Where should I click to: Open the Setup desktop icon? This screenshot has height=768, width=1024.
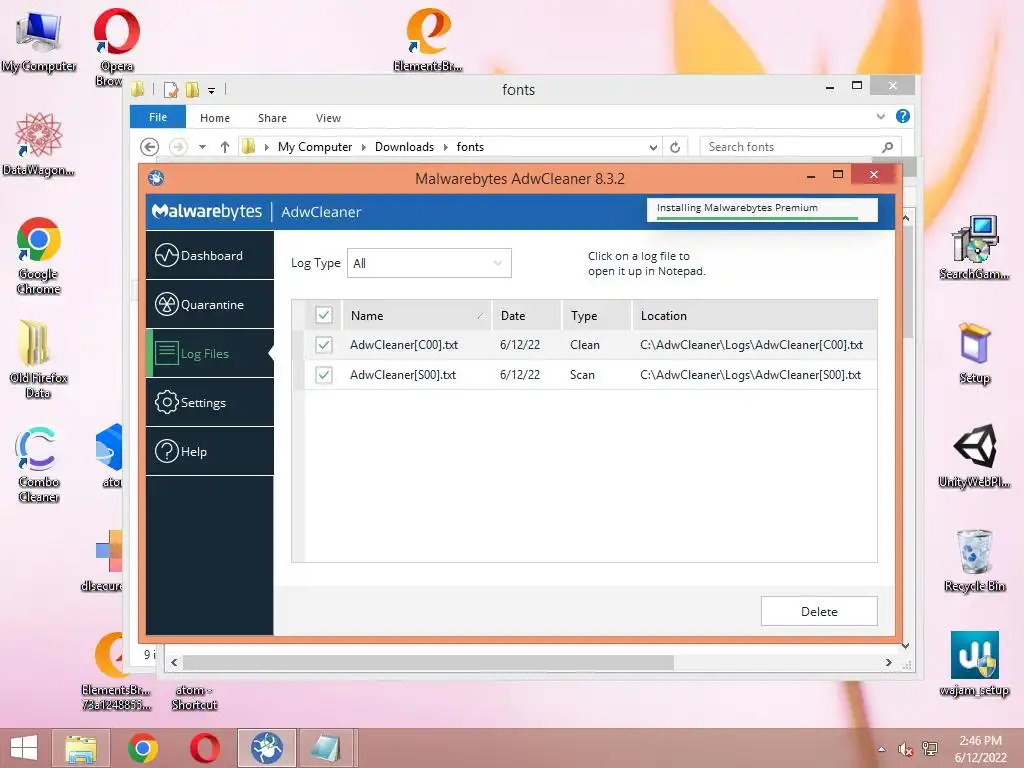click(x=974, y=353)
